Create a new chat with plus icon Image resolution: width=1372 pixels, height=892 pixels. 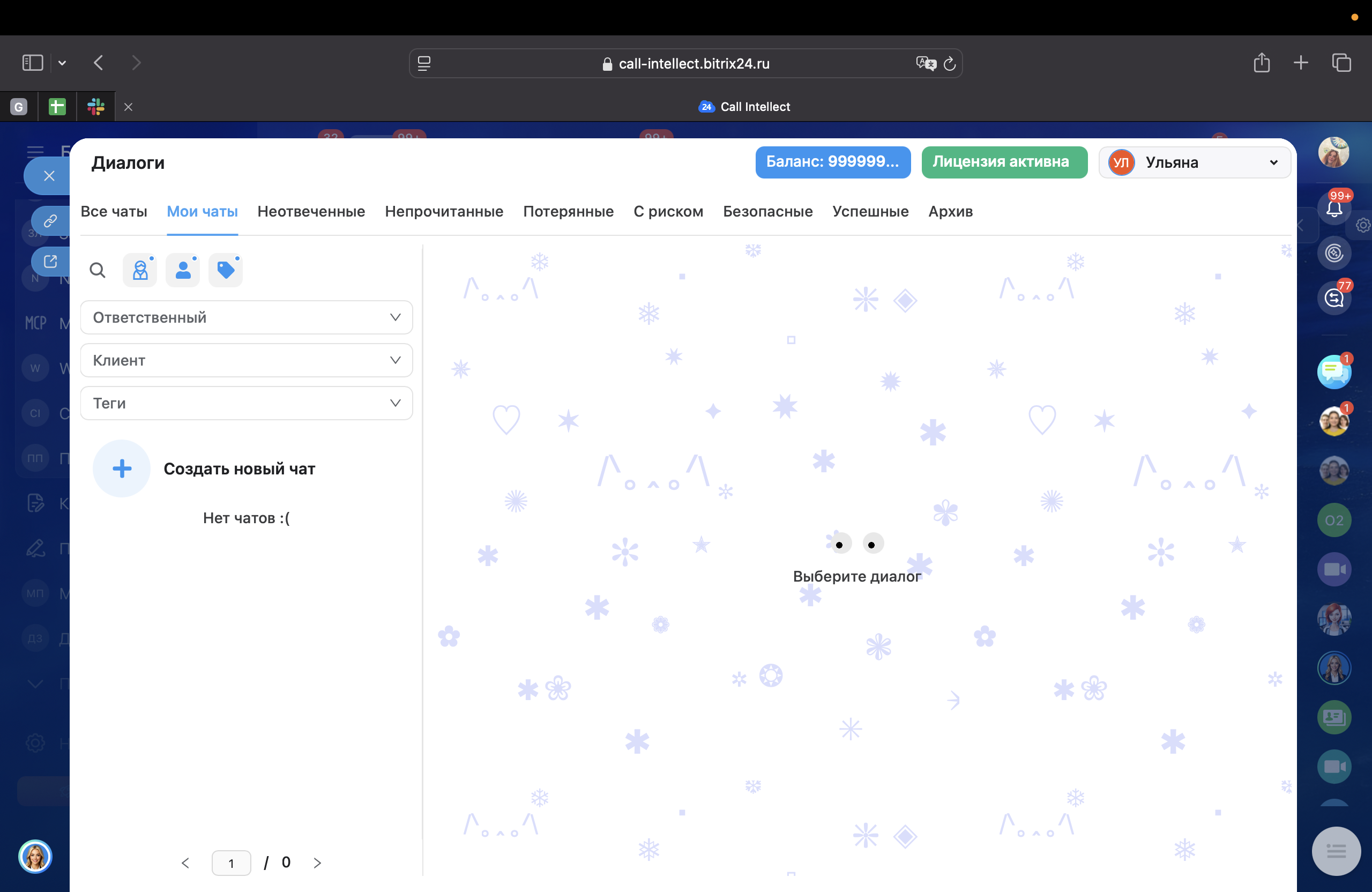tap(122, 468)
